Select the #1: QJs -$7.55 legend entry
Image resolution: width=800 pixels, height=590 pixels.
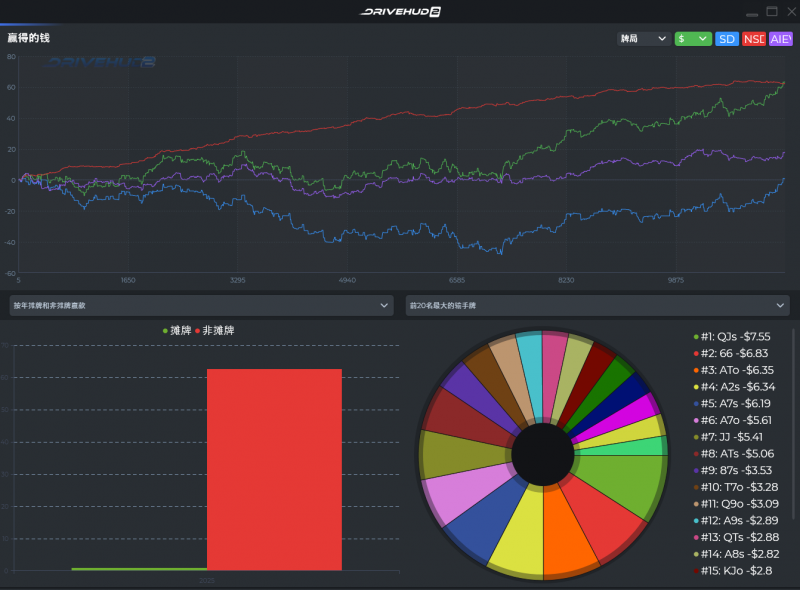(x=735, y=337)
